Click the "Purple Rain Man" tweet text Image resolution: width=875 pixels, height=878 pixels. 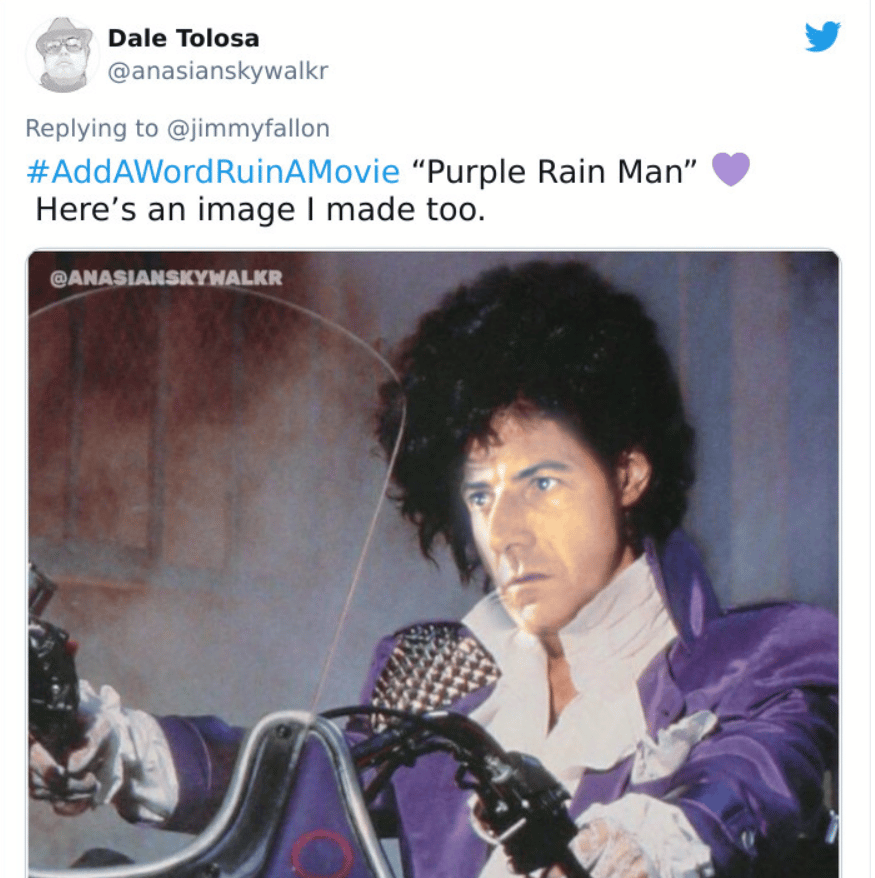[x=554, y=171]
